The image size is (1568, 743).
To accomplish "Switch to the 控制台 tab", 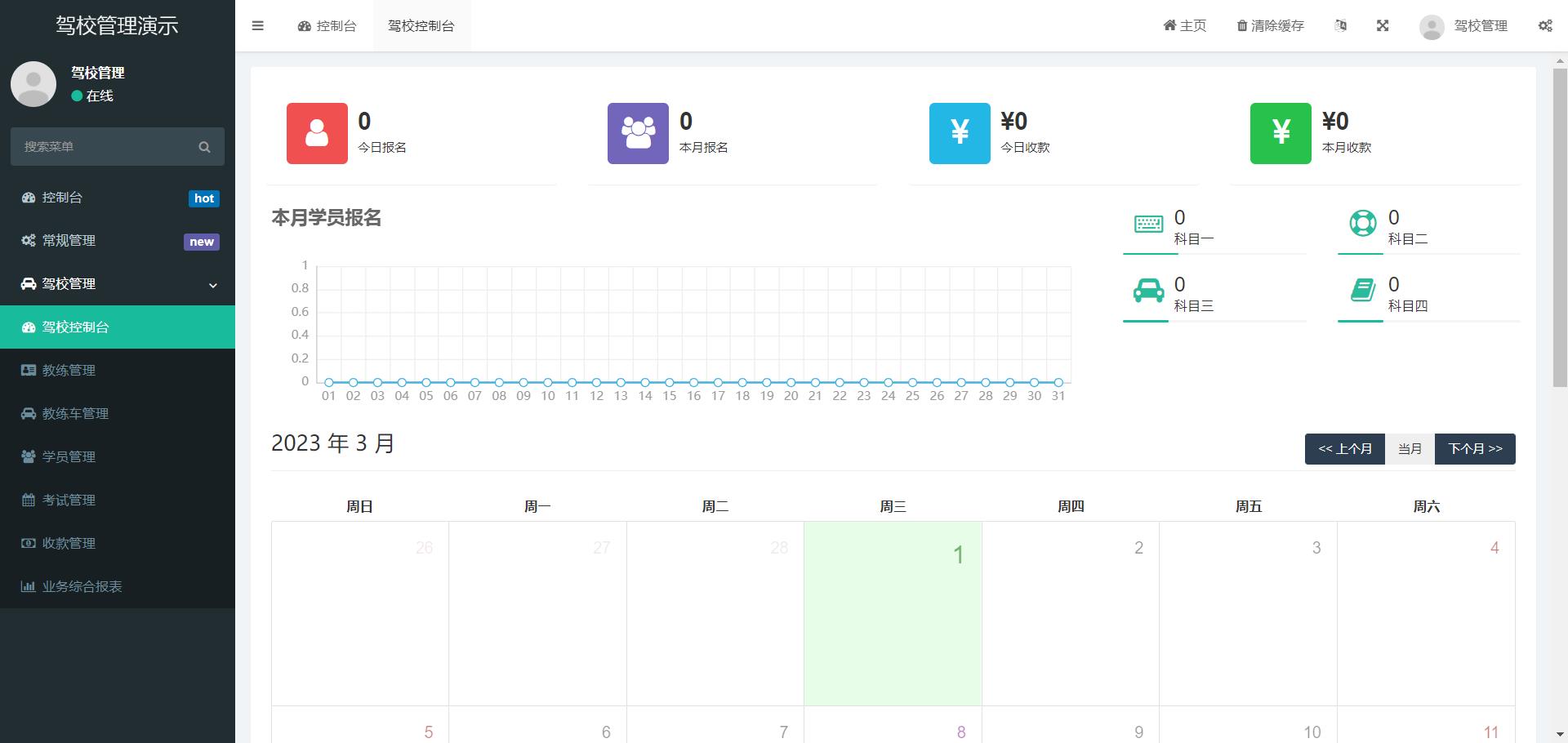I will 327,25.
